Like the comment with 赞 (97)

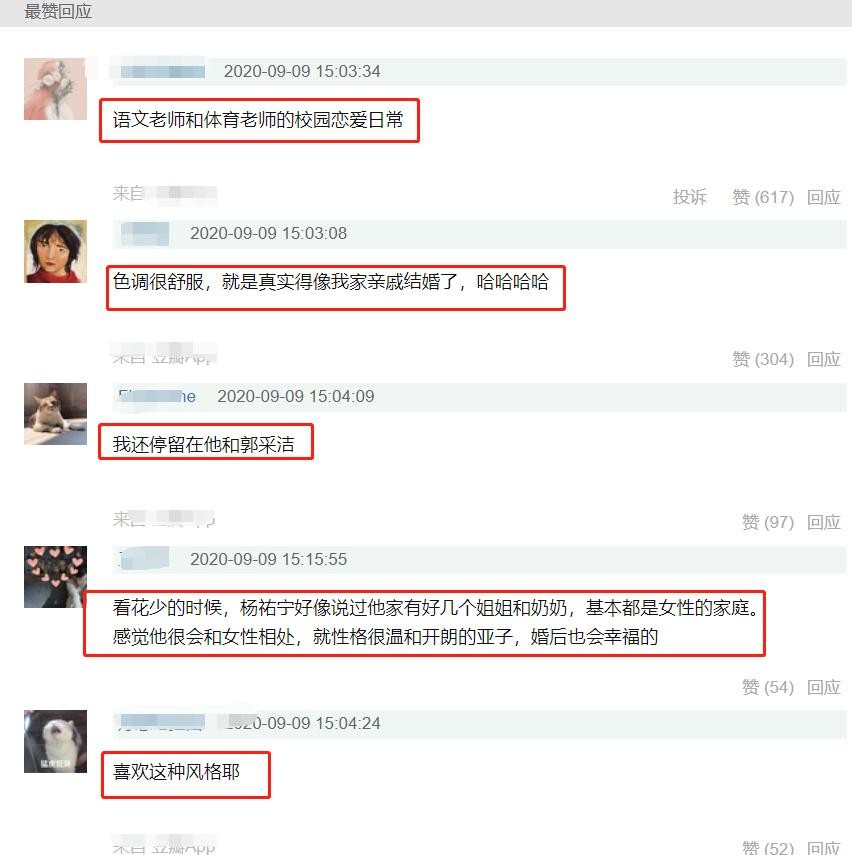point(767,522)
